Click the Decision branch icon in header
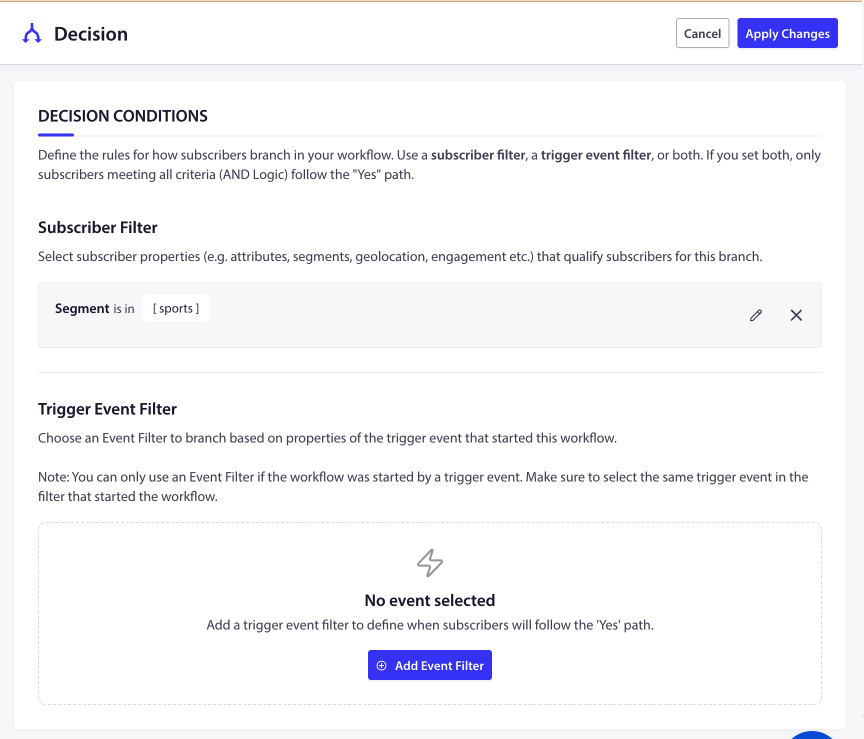Screen dimensions: 864x739 [x=32, y=34]
